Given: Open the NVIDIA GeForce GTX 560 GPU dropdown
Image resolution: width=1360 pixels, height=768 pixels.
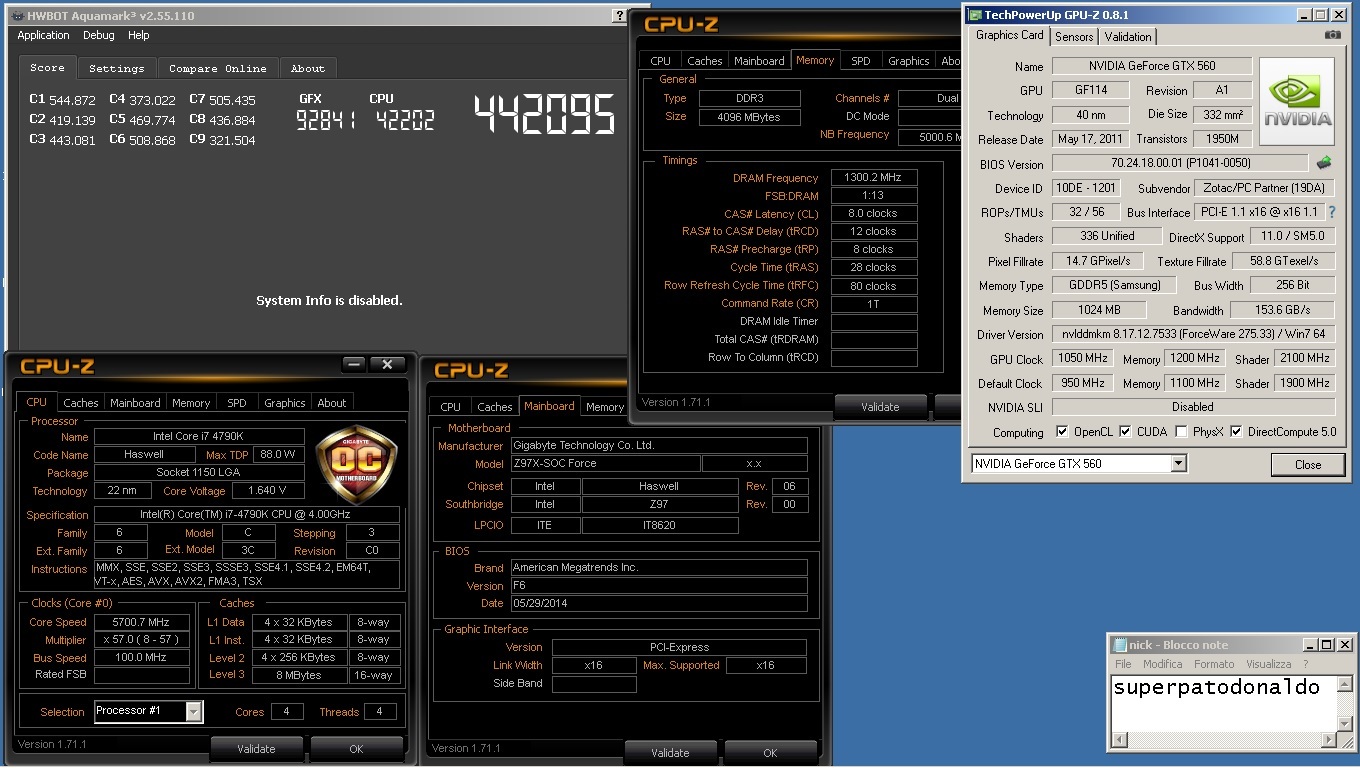Looking at the screenshot, I should coord(1179,464).
